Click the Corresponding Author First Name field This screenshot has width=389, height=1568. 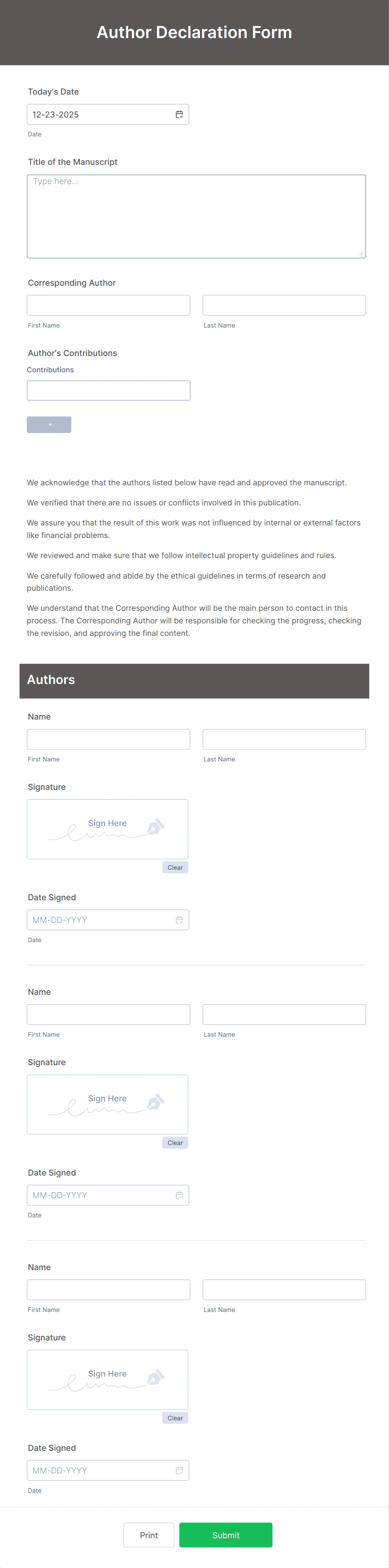coord(108,304)
